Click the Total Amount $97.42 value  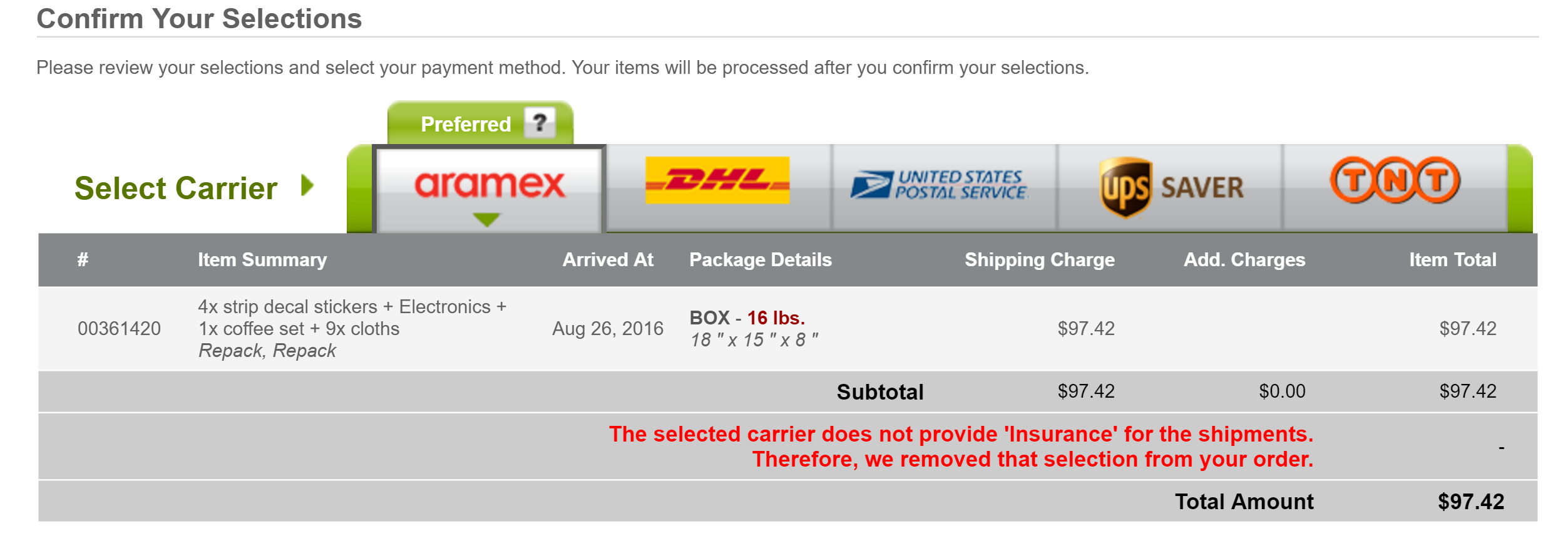[1471, 502]
